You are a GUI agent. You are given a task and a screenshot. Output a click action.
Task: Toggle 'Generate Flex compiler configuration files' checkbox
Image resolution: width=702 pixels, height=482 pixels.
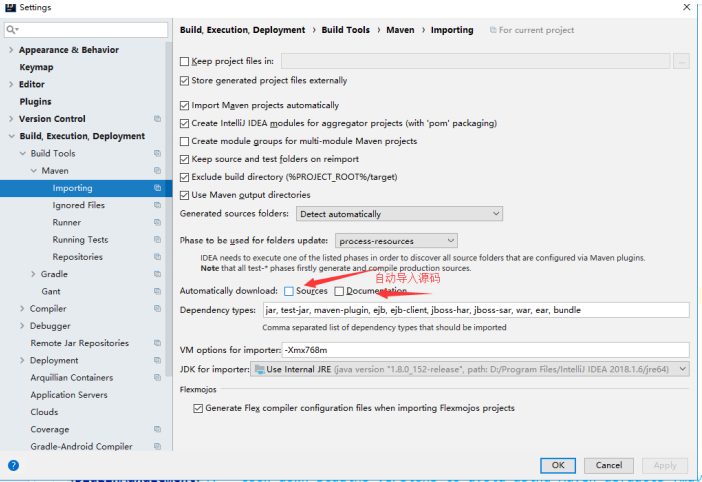click(198, 408)
